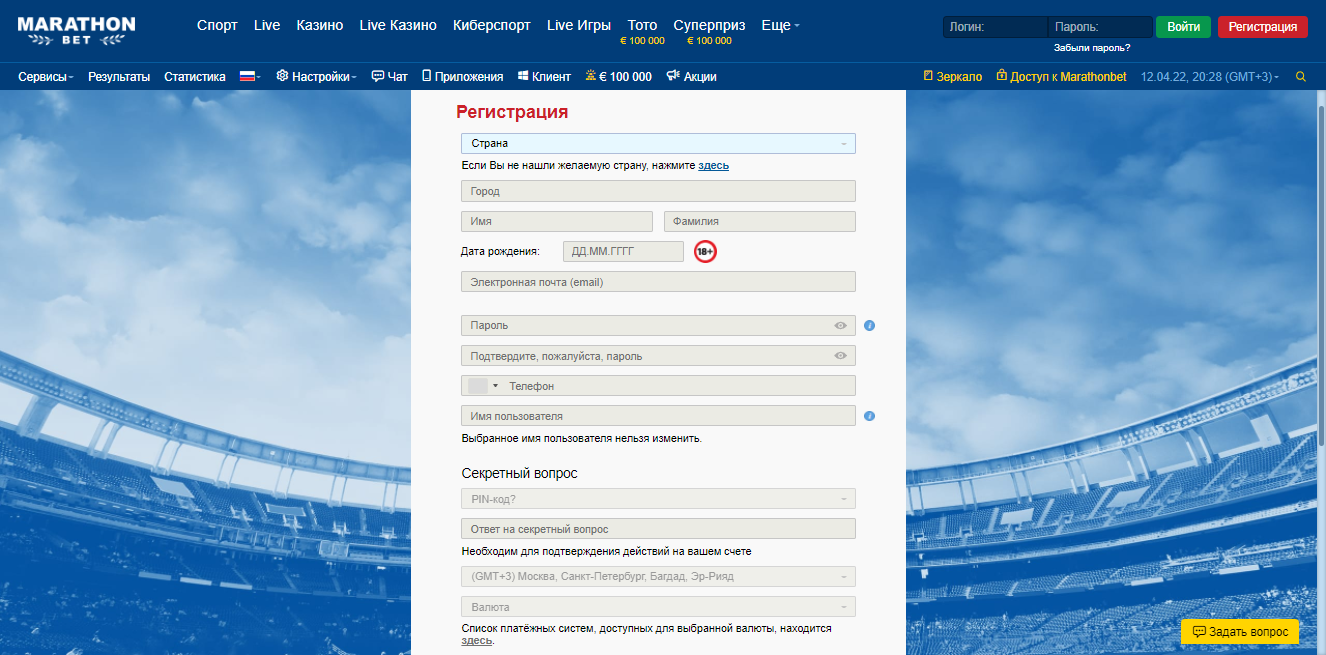Toggle visibility of confirm password field
The width and height of the screenshot is (1326, 655).
point(841,356)
